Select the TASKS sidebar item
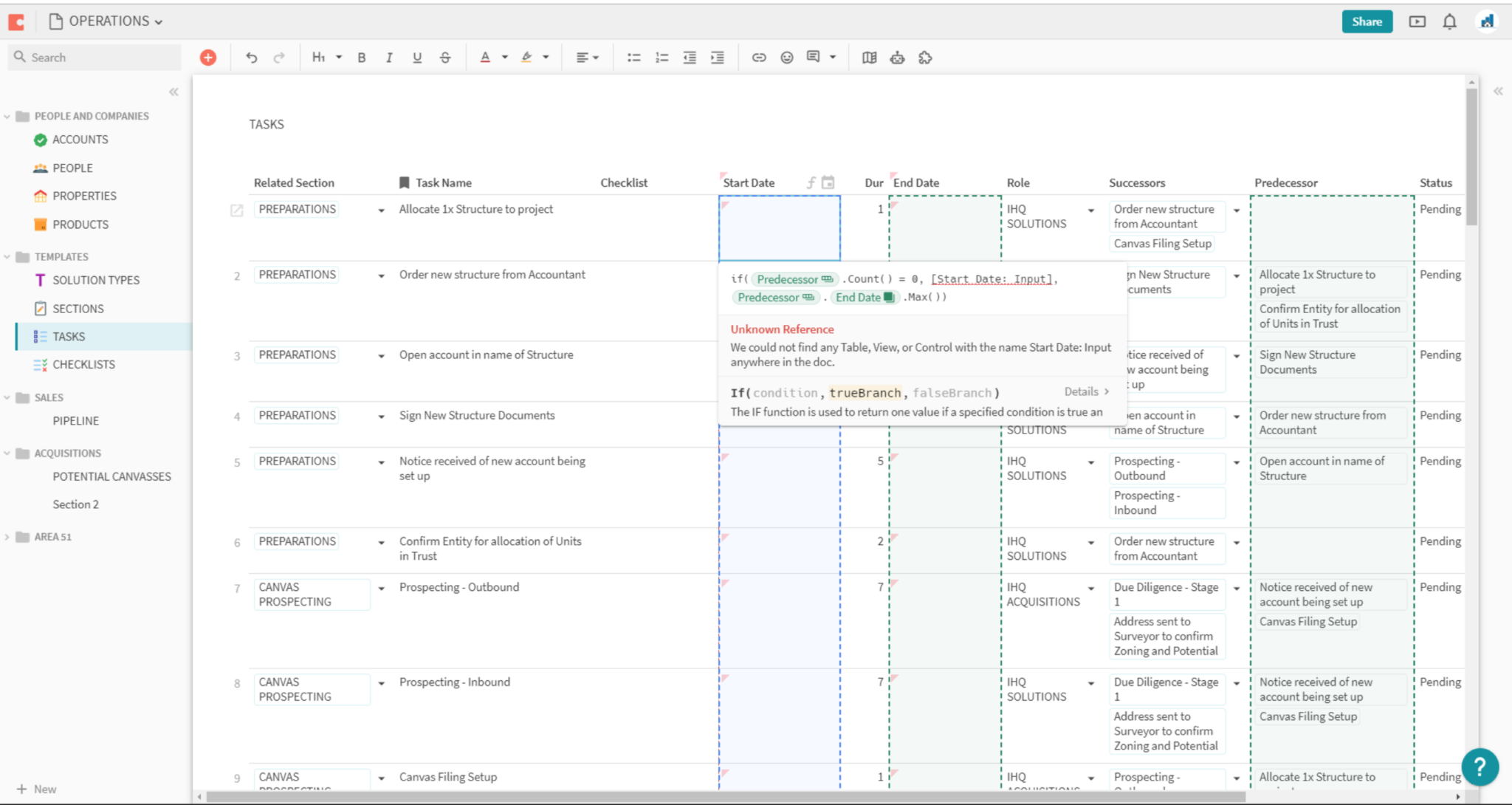 point(68,336)
